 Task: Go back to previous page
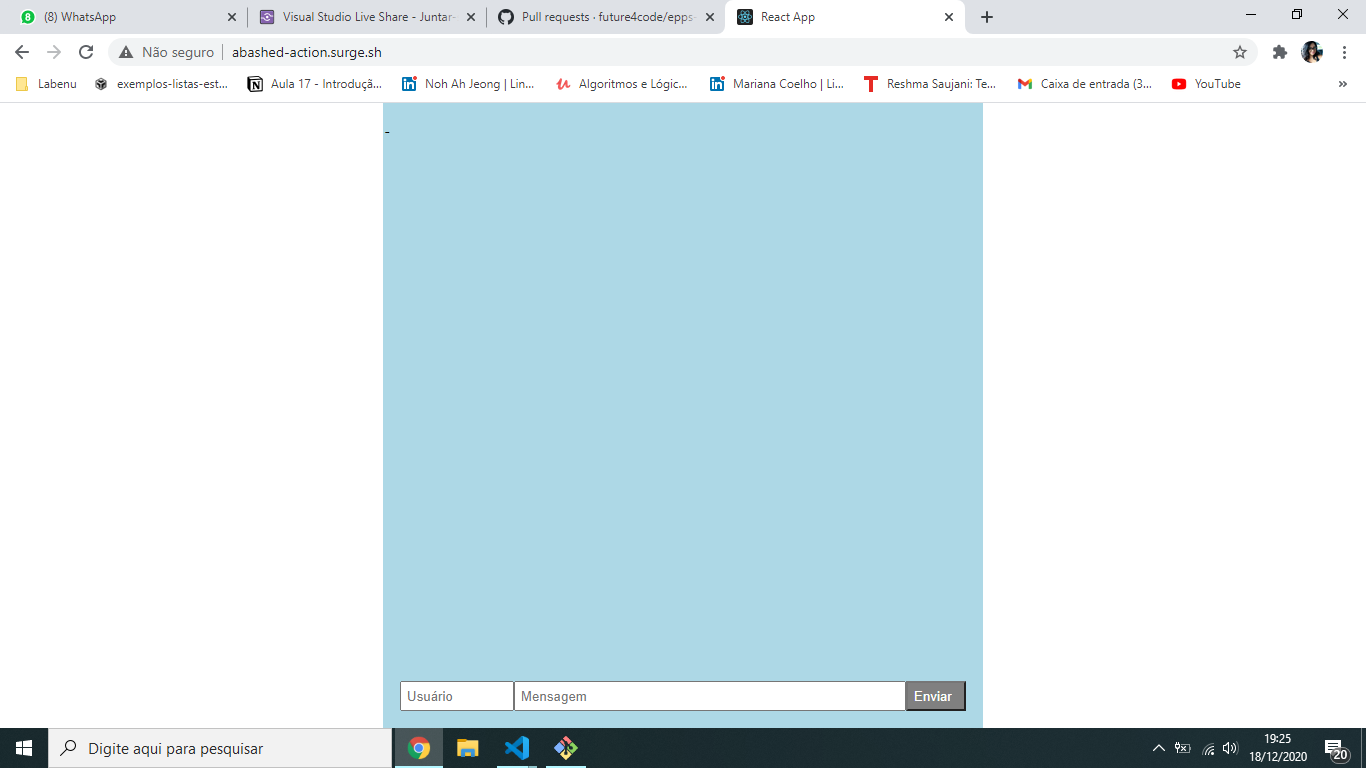(x=22, y=52)
